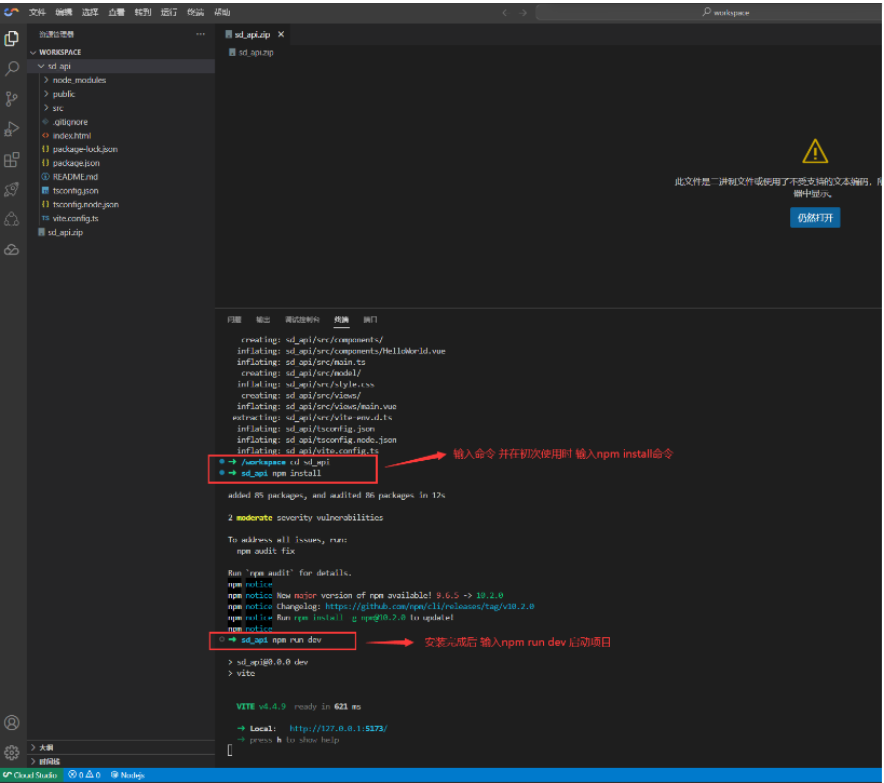
Task: Open the 编辑 menu
Action: [x=64, y=12]
